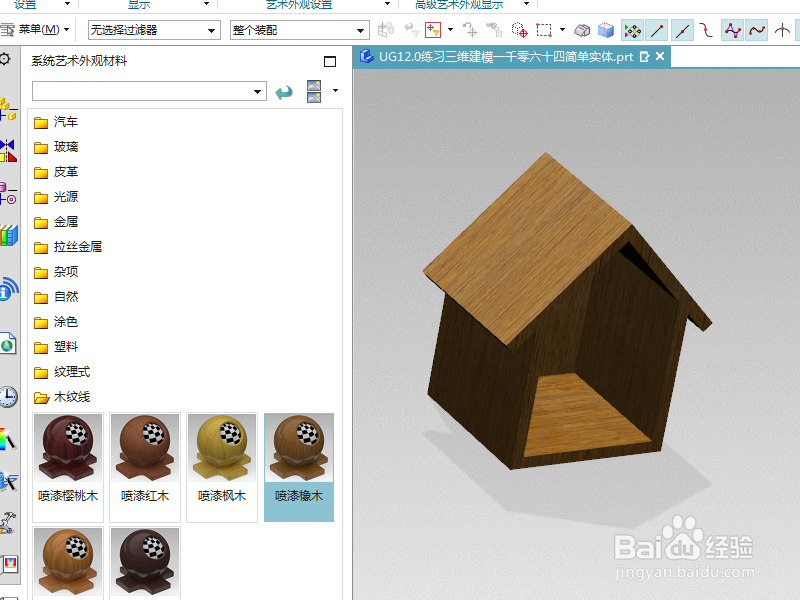Open the 光源 material folder
This screenshot has height=600, width=800.
click(x=56, y=197)
